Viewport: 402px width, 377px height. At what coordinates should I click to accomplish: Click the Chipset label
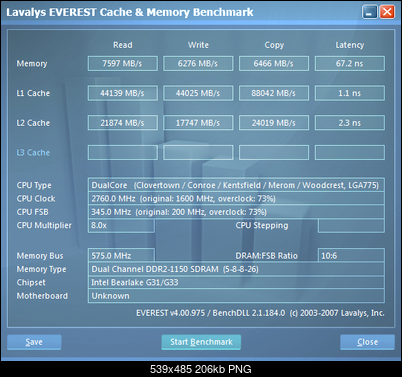click(x=31, y=282)
